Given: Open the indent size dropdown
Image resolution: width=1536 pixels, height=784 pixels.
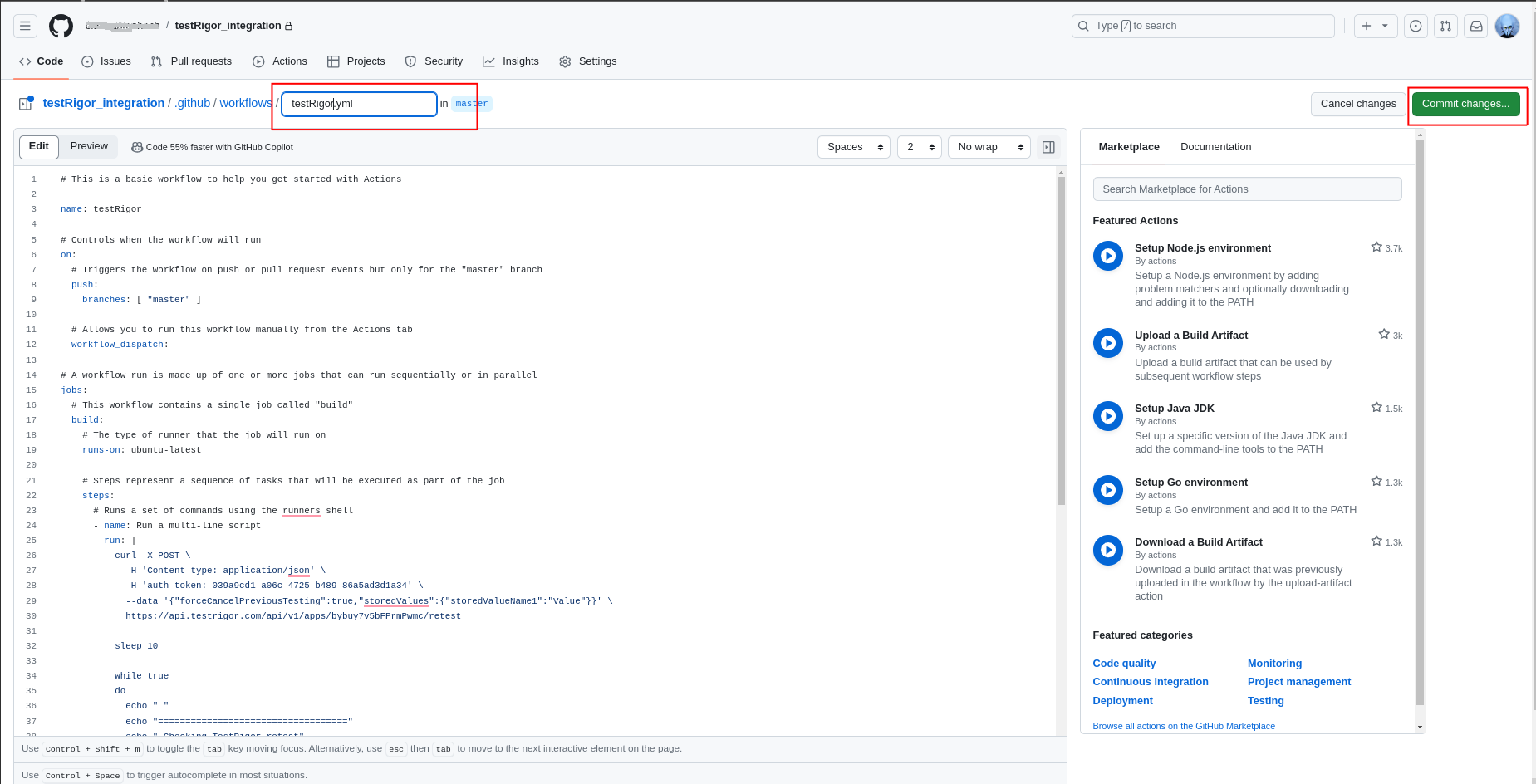Looking at the screenshot, I should tap(919, 147).
